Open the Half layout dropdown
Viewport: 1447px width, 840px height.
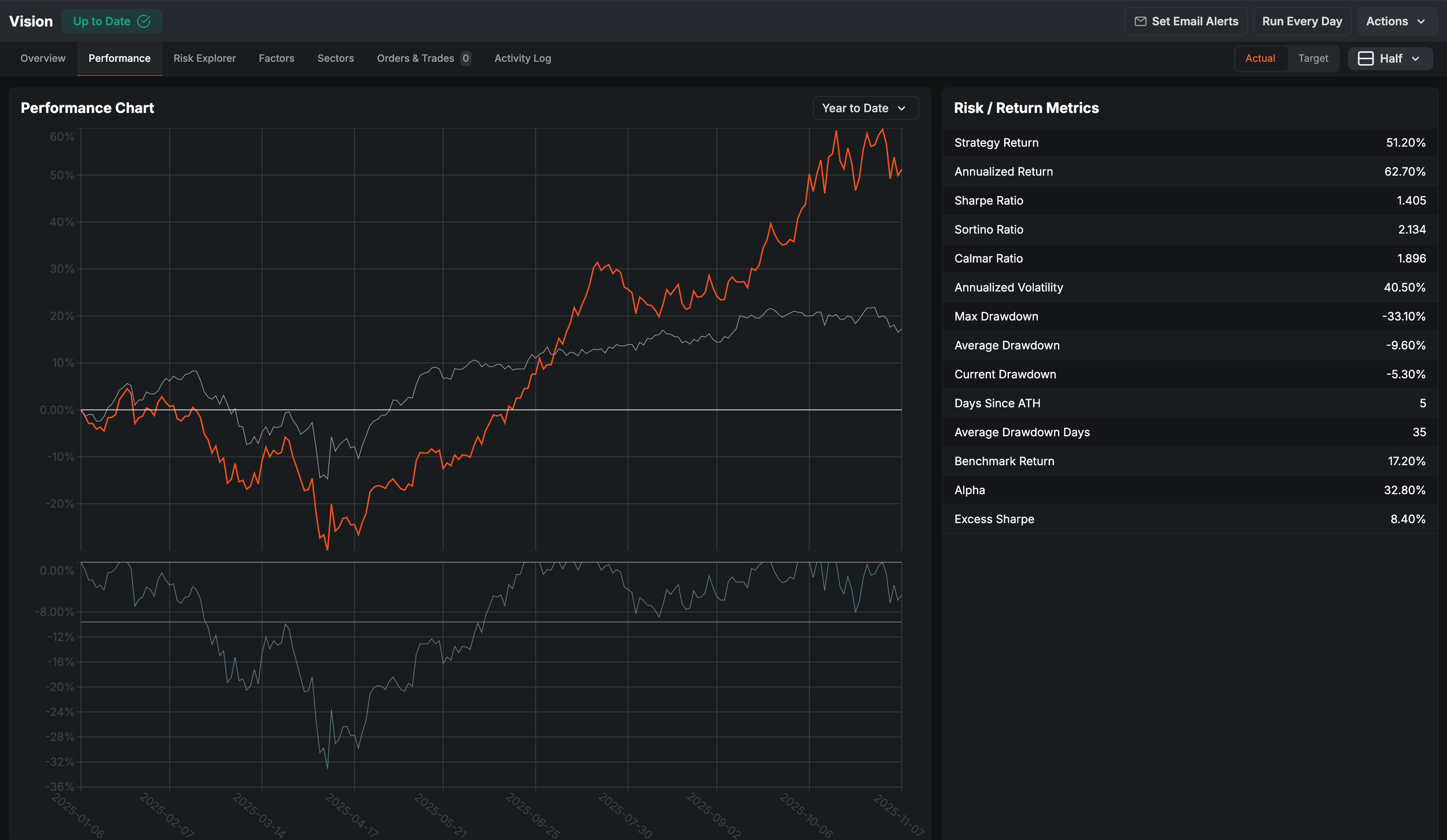point(1390,58)
